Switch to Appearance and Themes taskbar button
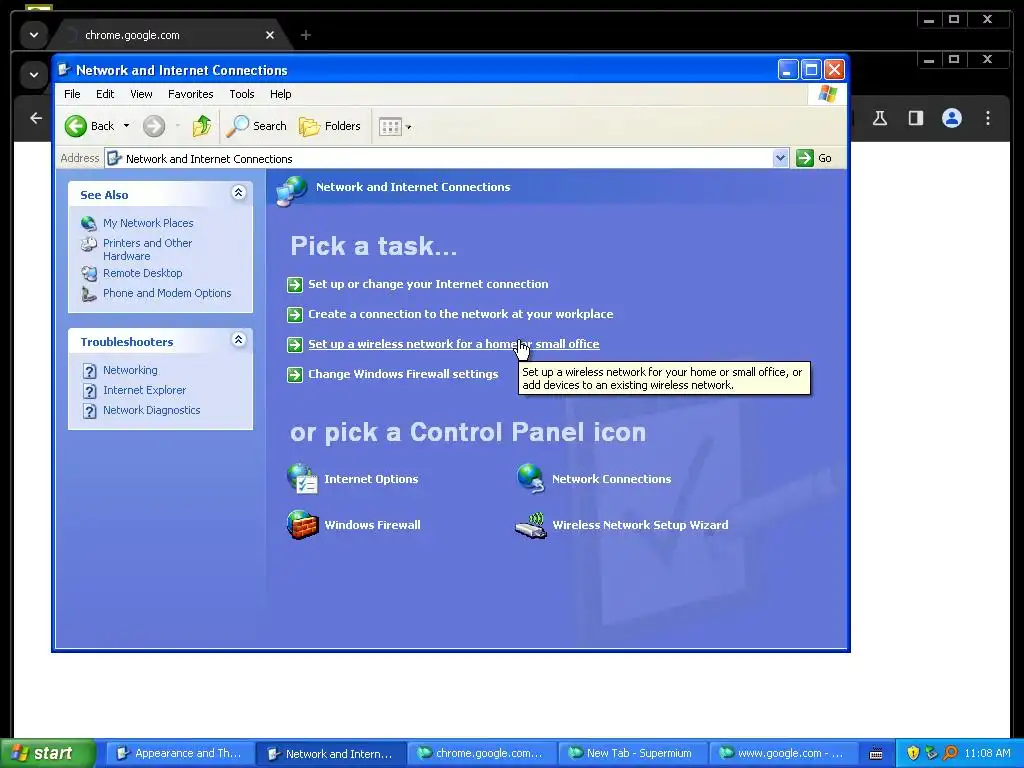Viewport: 1024px width, 768px height. [x=179, y=754]
